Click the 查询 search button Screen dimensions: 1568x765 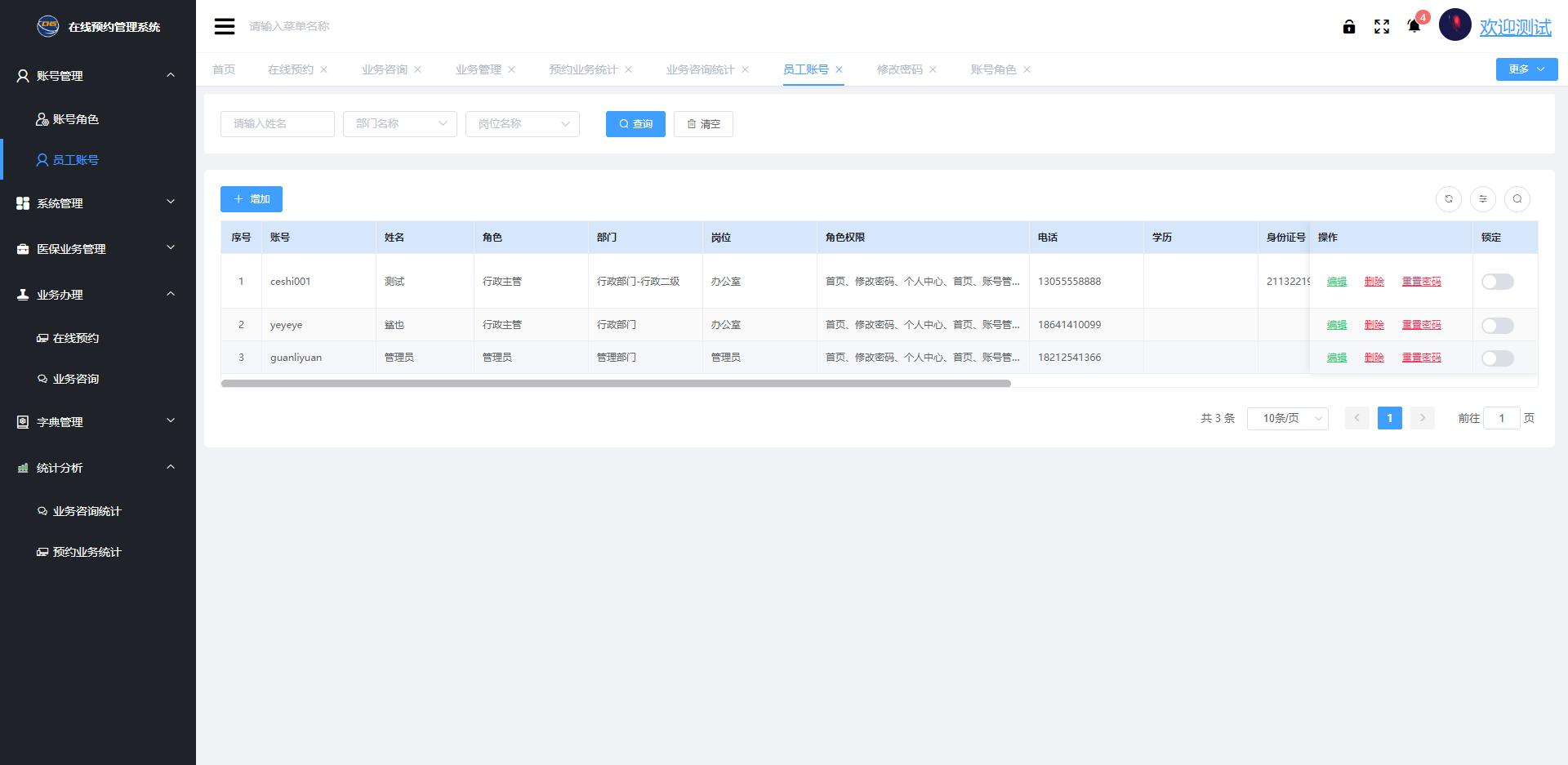coord(635,124)
